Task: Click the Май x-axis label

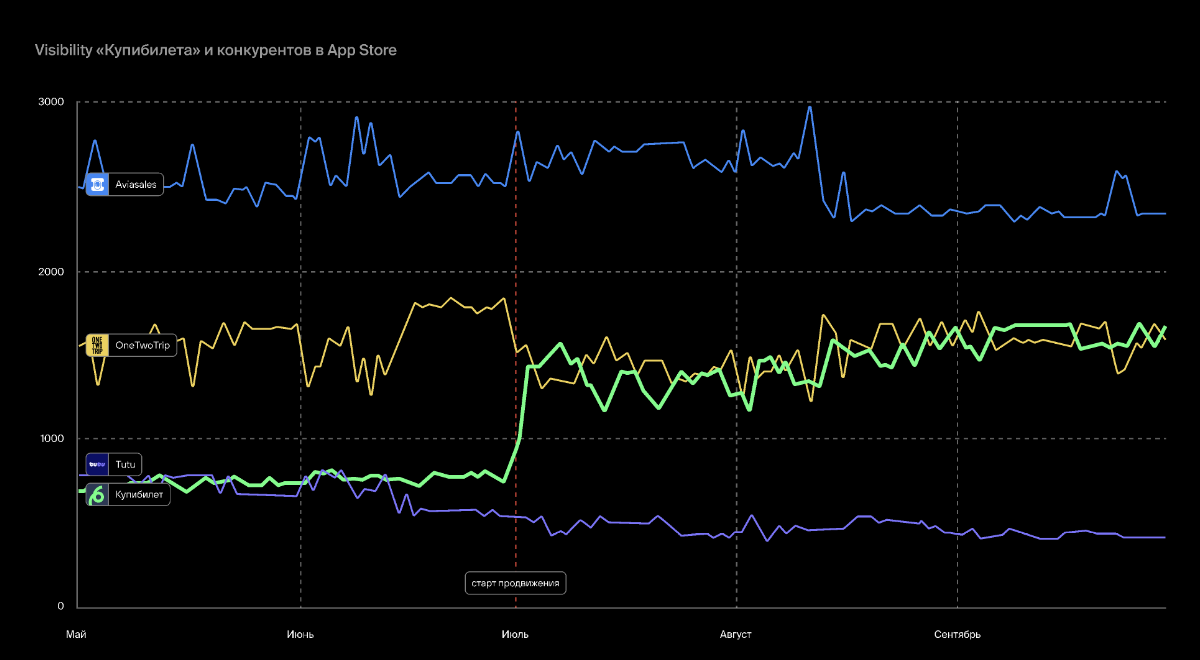Action: click(76, 635)
